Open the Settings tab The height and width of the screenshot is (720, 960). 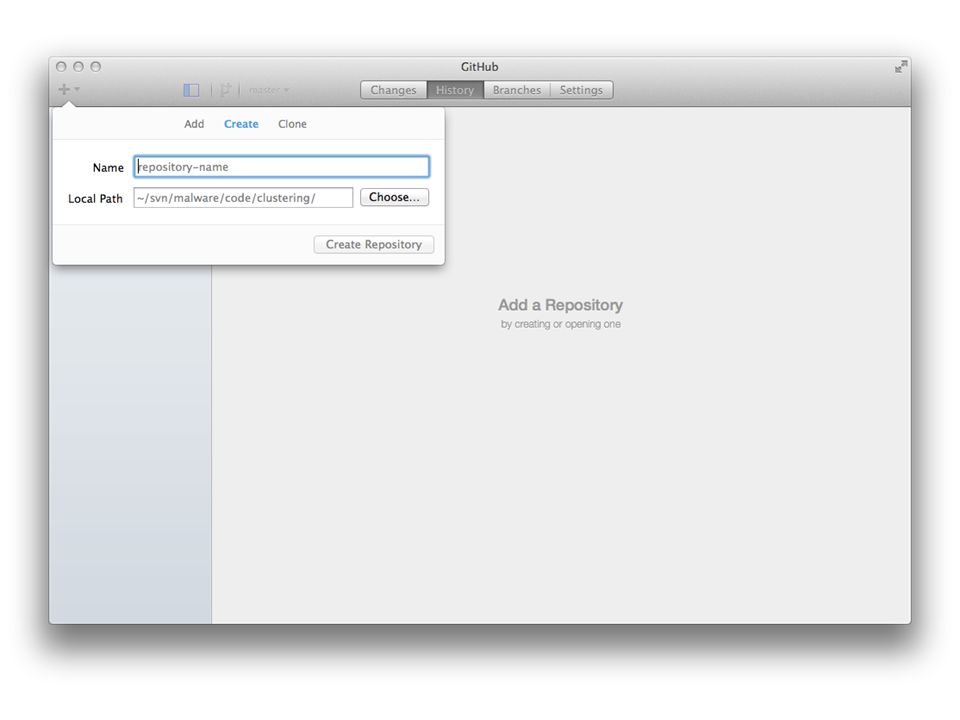(581, 90)
